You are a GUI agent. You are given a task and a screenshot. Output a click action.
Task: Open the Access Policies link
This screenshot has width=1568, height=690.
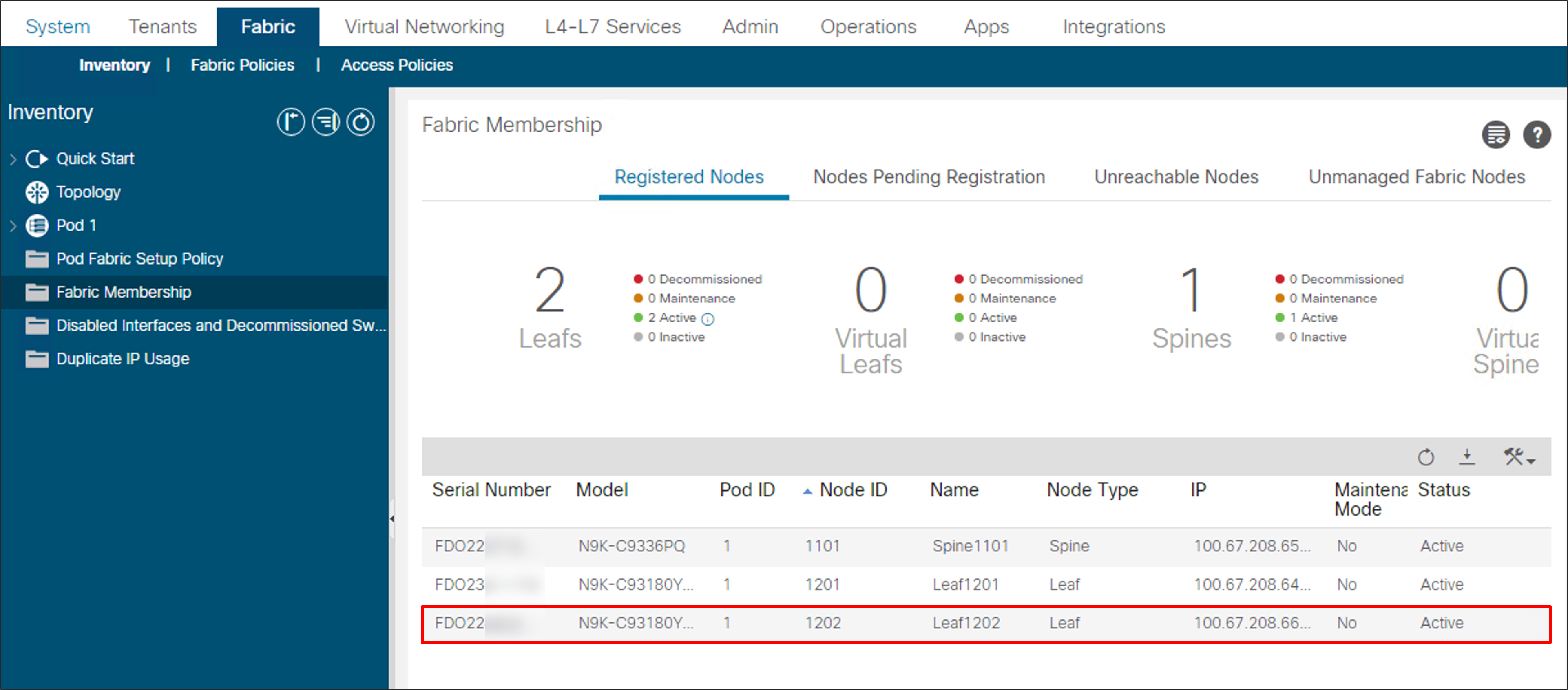click(x=397, y=65)
